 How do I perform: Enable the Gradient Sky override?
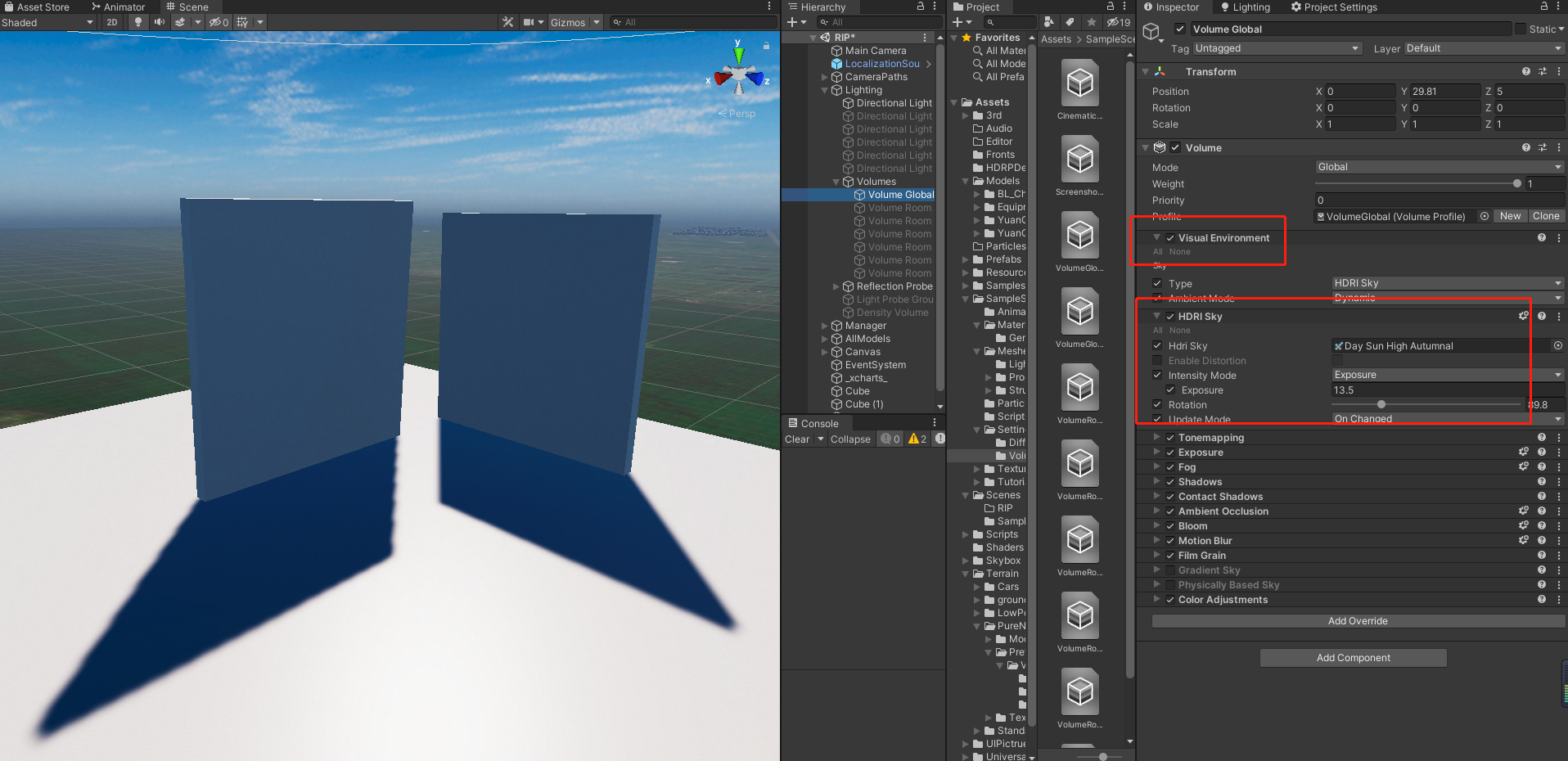coord(1169,570)
